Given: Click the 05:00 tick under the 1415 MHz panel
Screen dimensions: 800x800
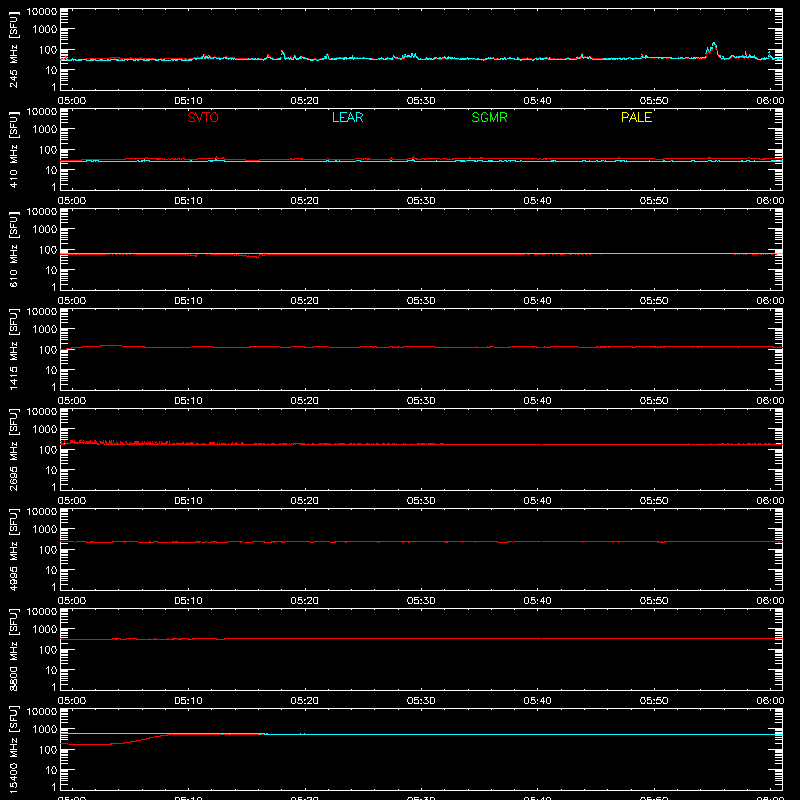Looking at the screenshot, I should point(71,401).
